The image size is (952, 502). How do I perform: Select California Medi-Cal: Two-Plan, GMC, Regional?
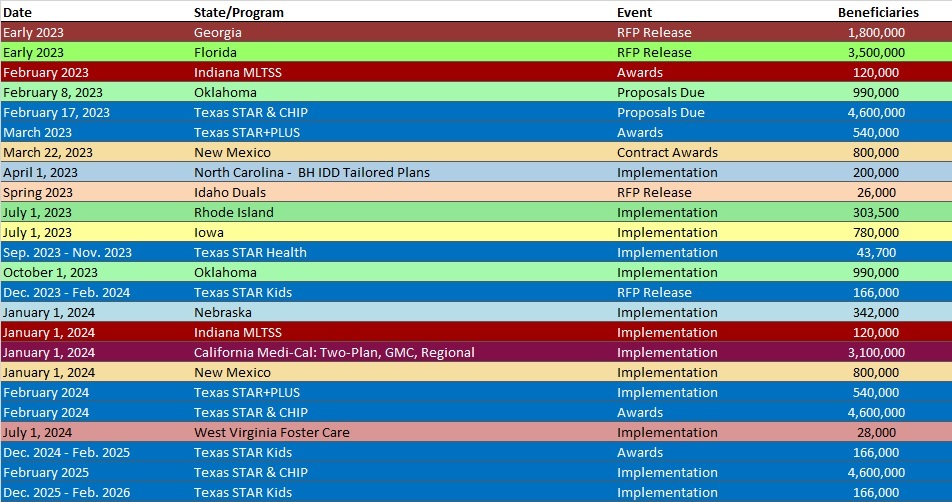pos(334,353)
